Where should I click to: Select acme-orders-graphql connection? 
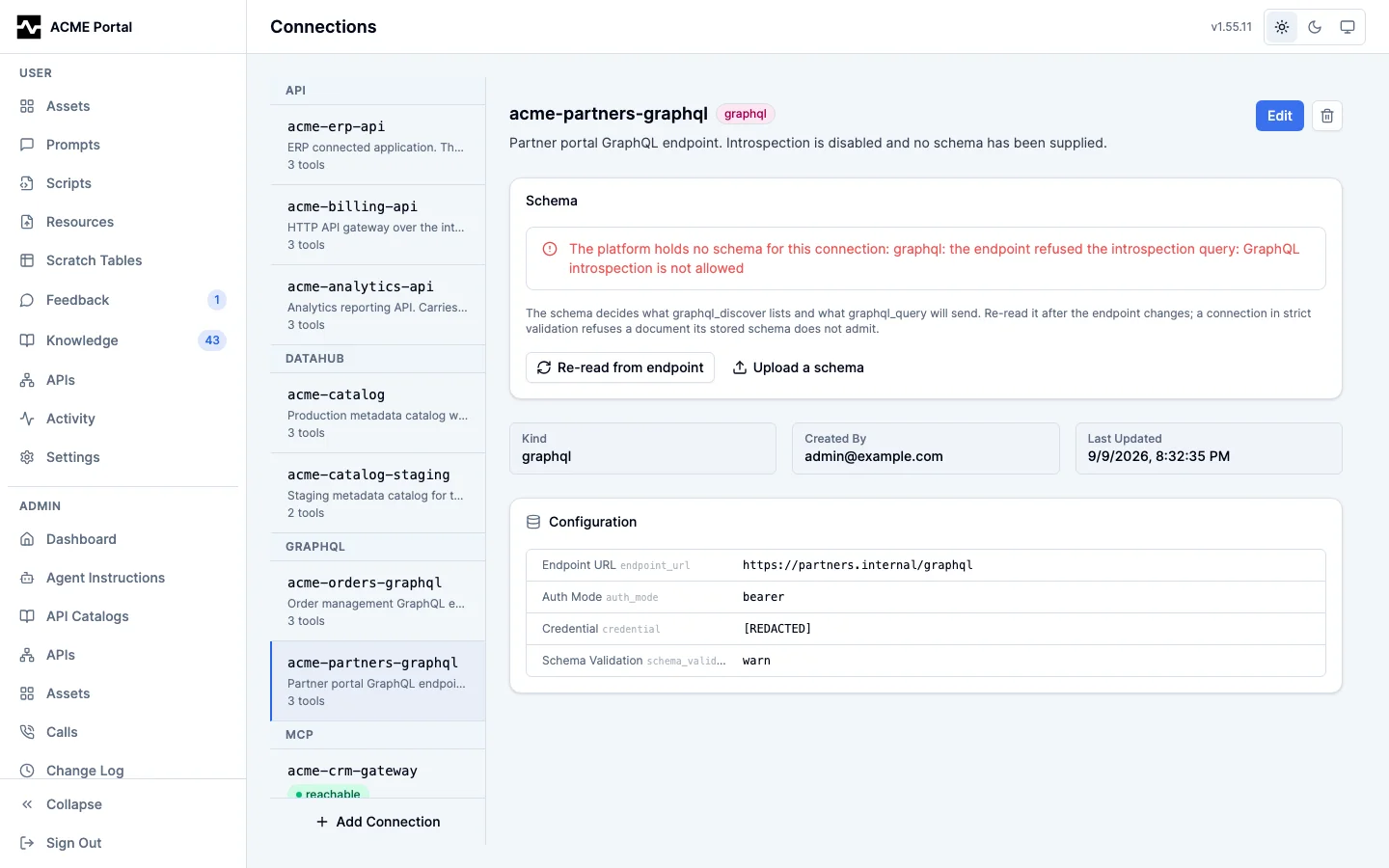(x=378, y=601)
